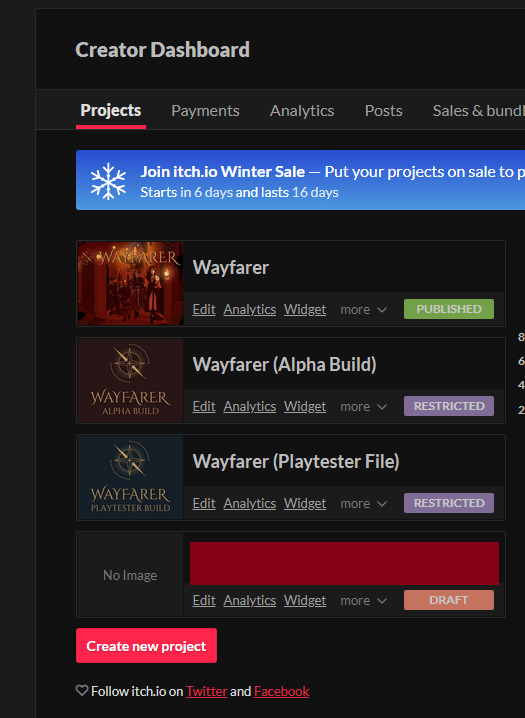Edit the published Wayfarer project
Screen dimensions: 525x718
[x=204, y=310]
